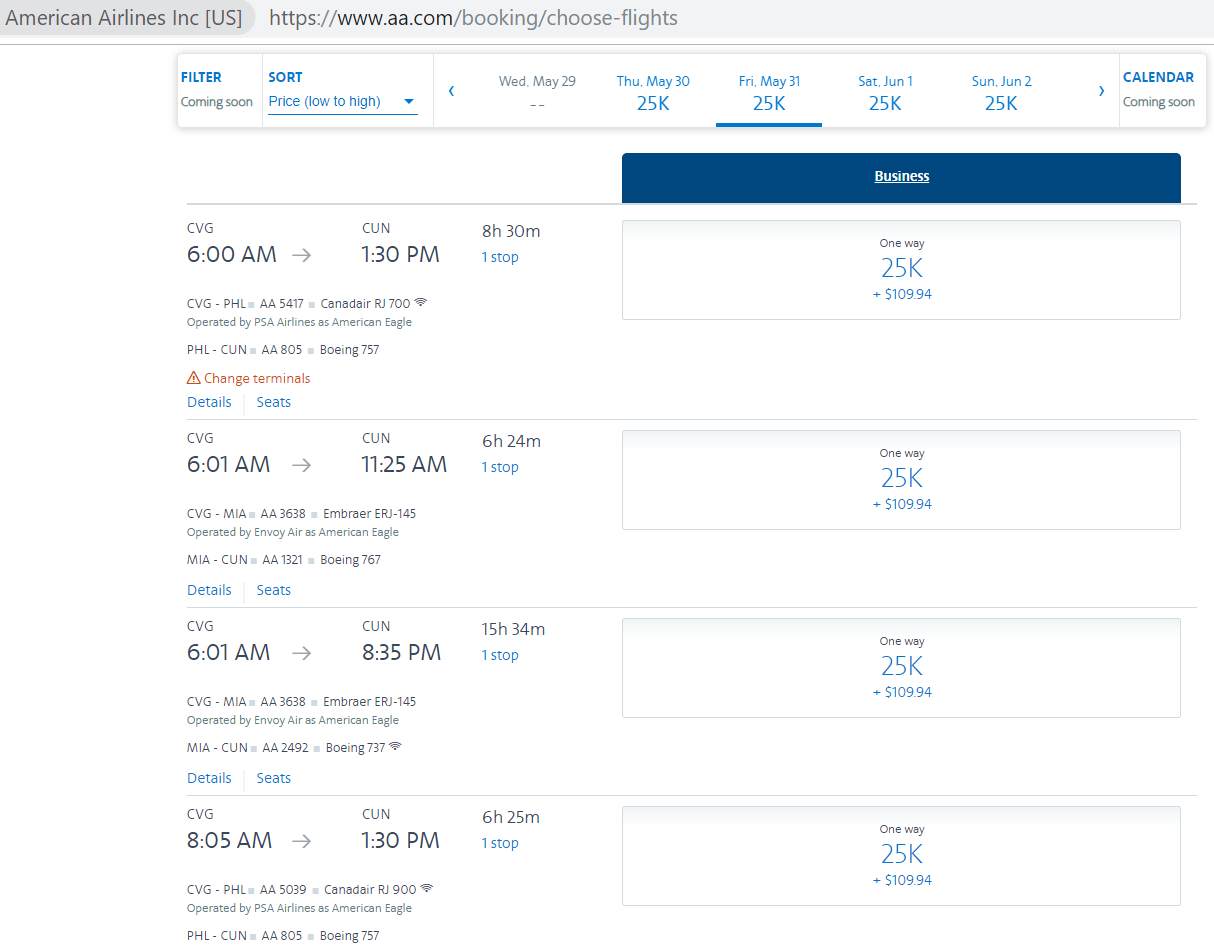The height and width of the screenshot is (949, 1214).
Task: Open the Calendar view option
Action: click(1158, 77)
